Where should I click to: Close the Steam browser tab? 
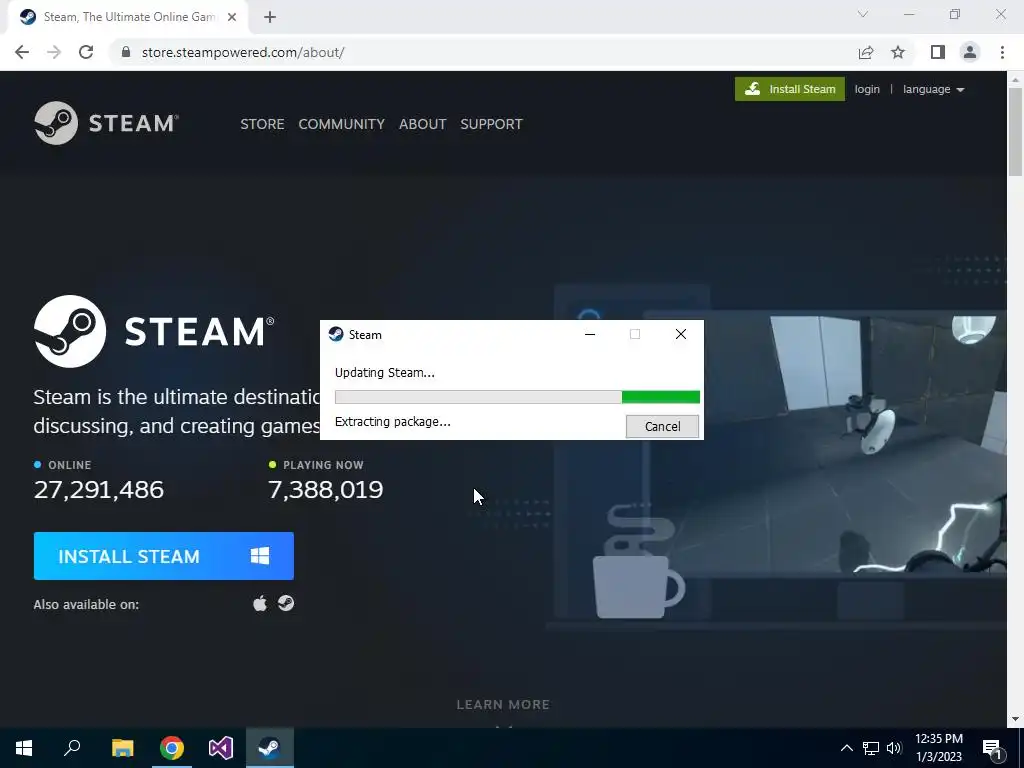pyautogui.click(x=232, y=17)
